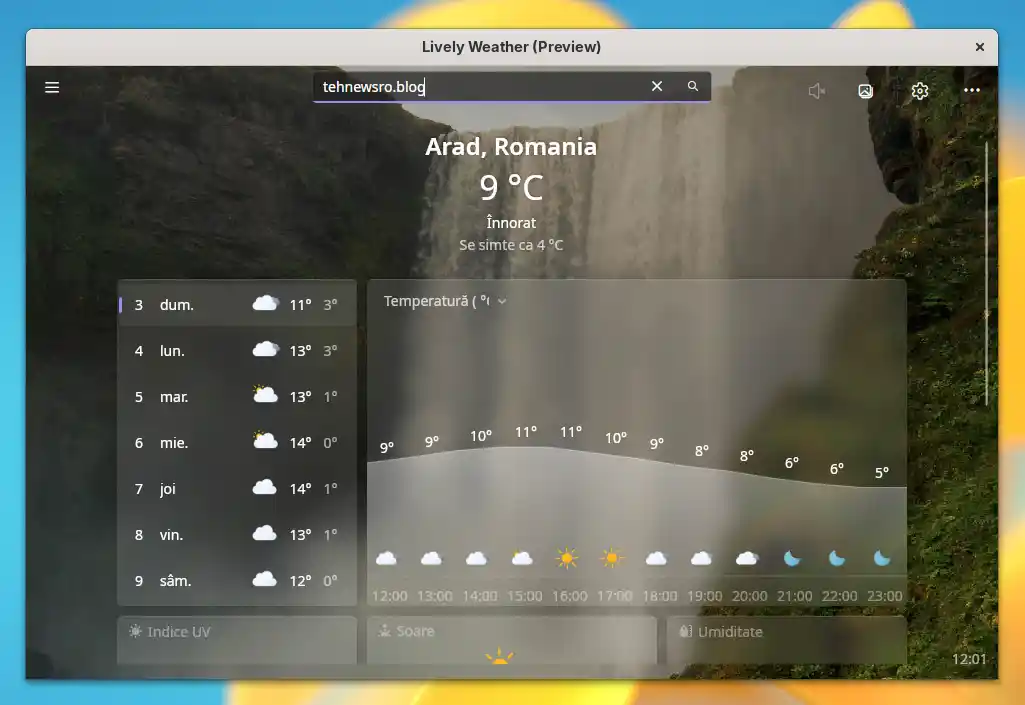Click the search magnifier icon
This screenshot has height=705, width=1025.
pos(693,87)
